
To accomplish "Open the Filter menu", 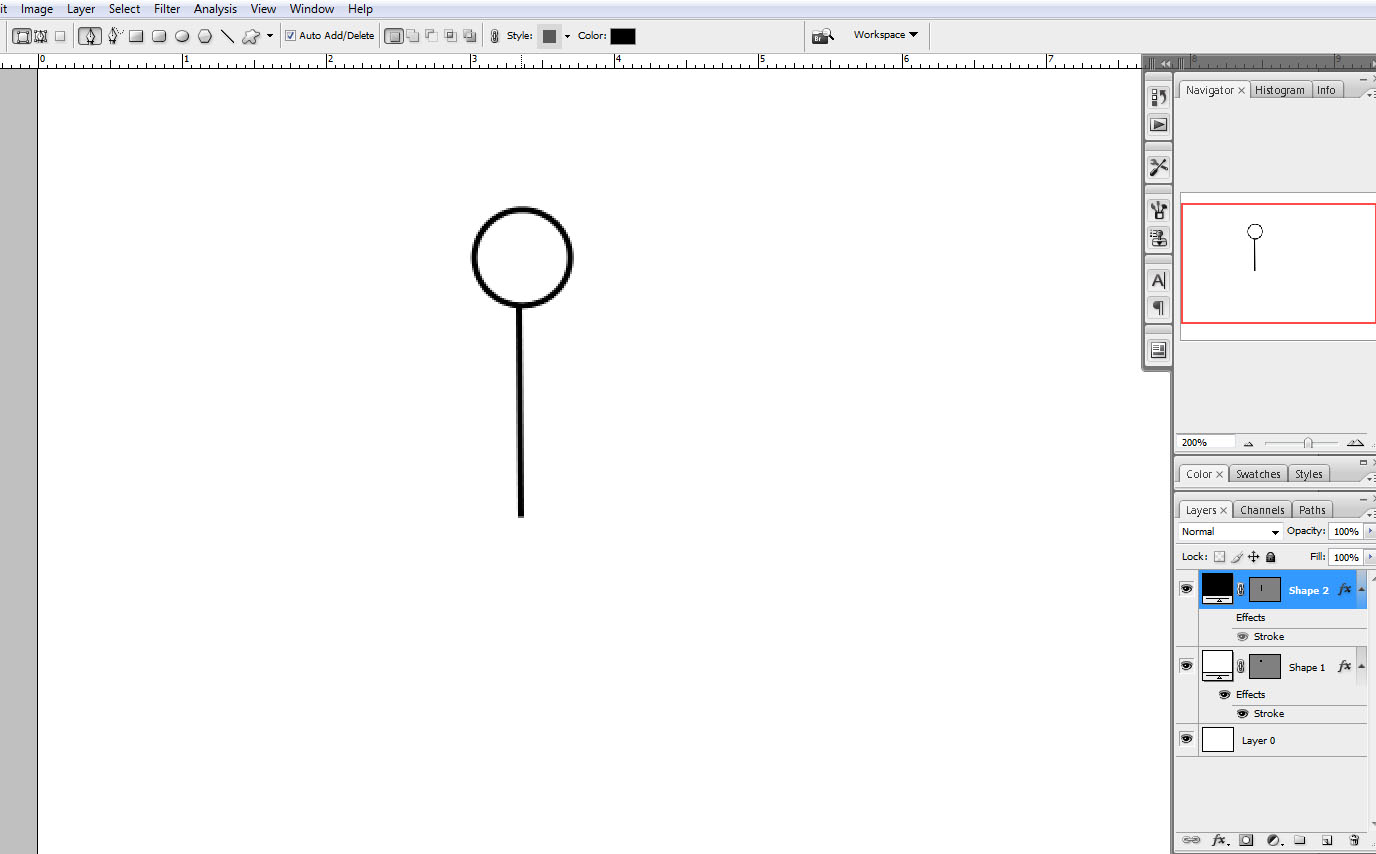I will click(x=166, y=9).
